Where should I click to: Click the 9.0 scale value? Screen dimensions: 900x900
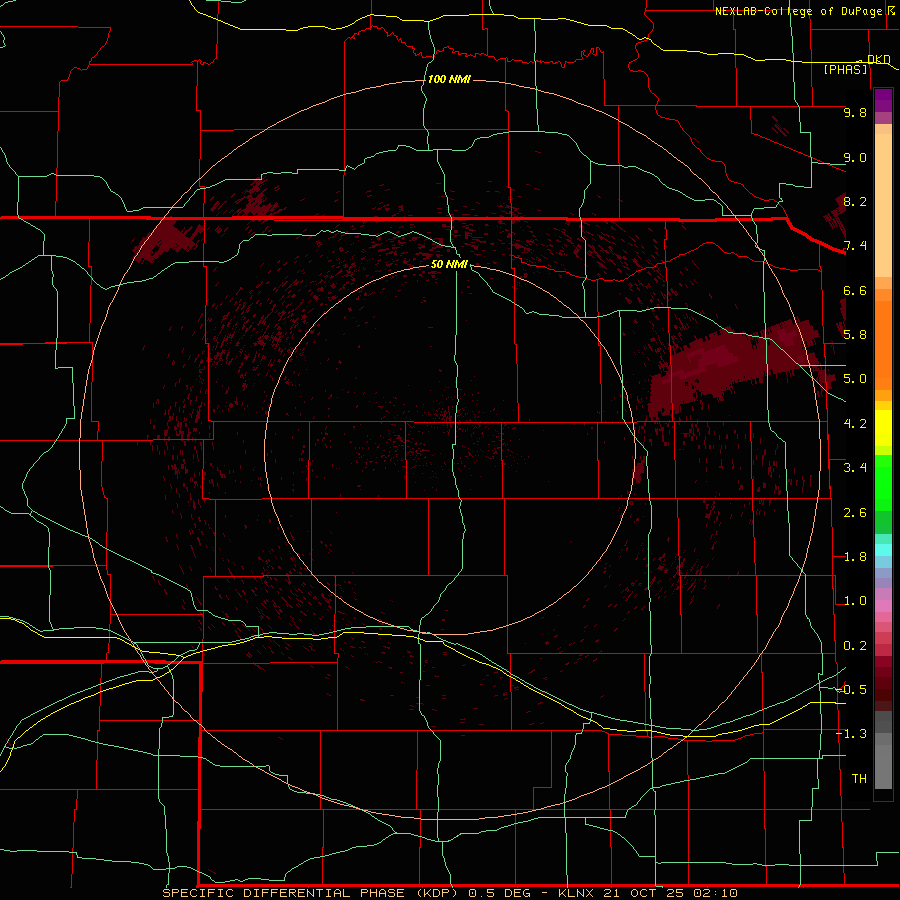coord(855,157)
